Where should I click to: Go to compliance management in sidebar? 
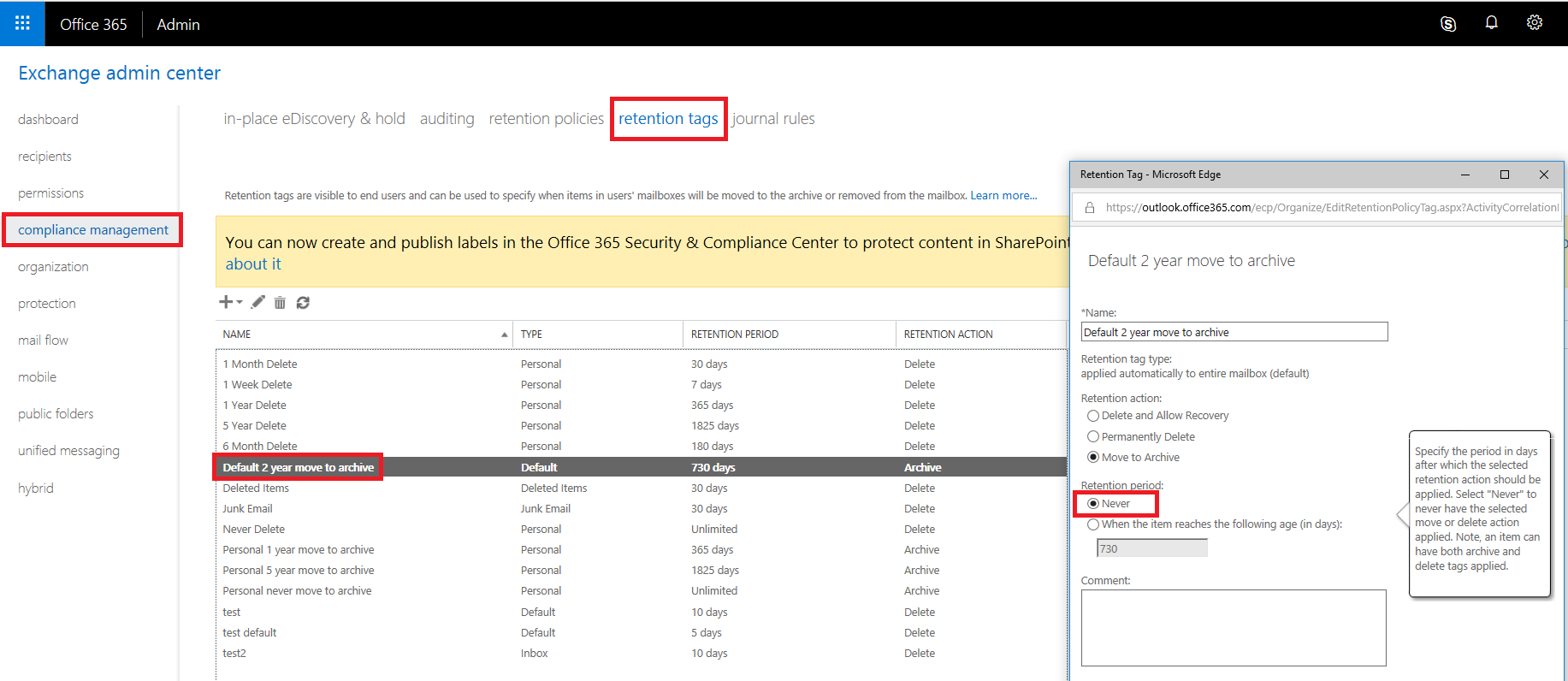pos(93,230)
